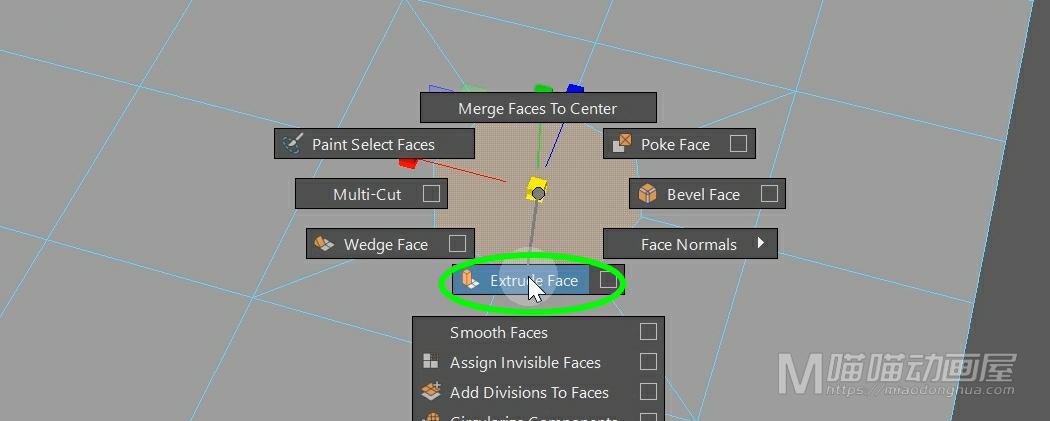Choose Poke Face from marking menu

click(x=679, y=144)
